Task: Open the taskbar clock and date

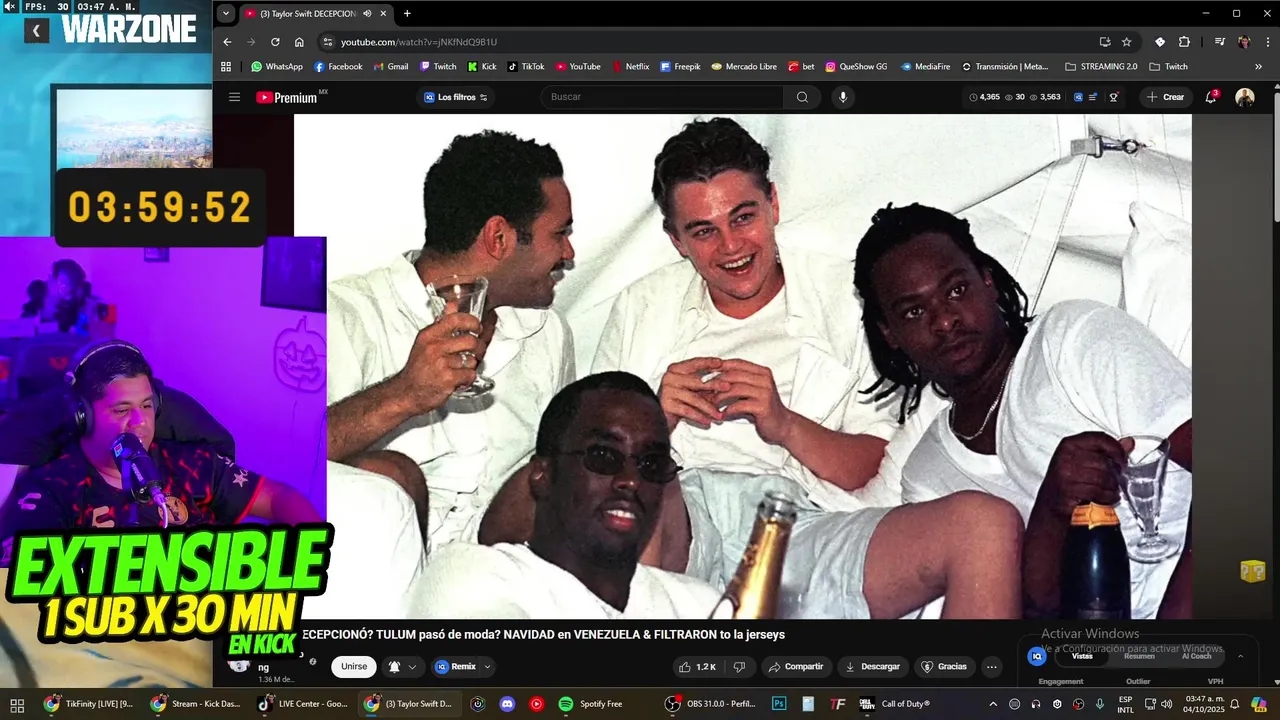Action: click(x=1204, y=704)
